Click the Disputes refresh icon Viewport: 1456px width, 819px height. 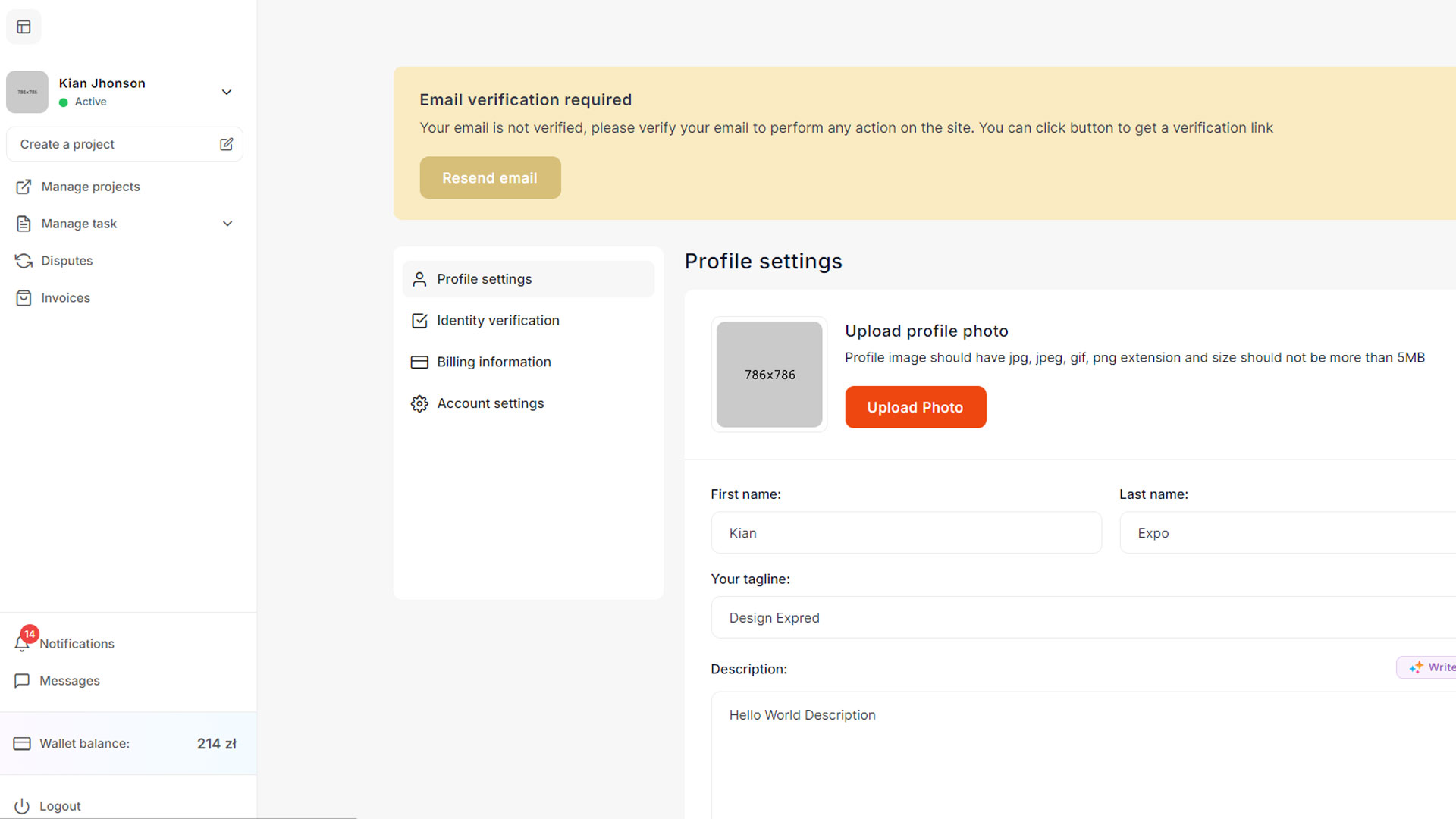point(24,261)
